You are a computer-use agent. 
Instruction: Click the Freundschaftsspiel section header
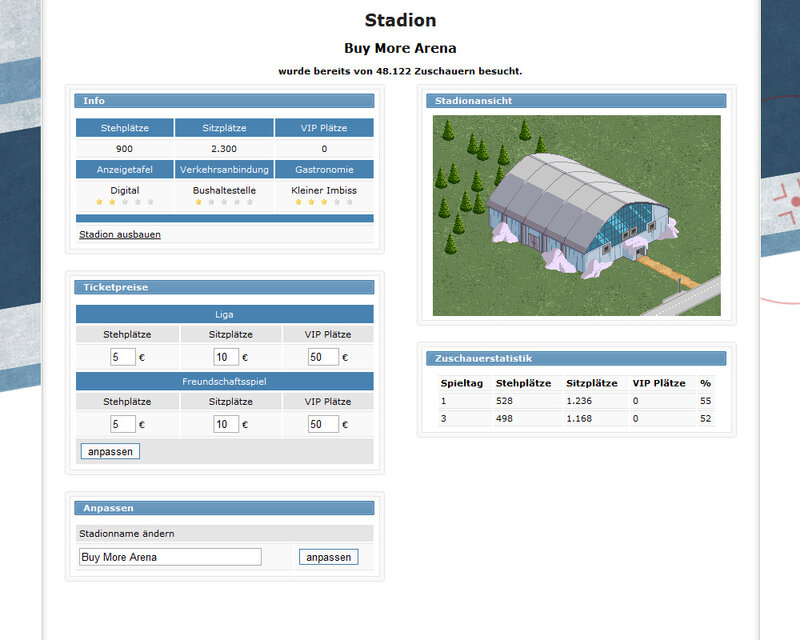pos(224,381)
